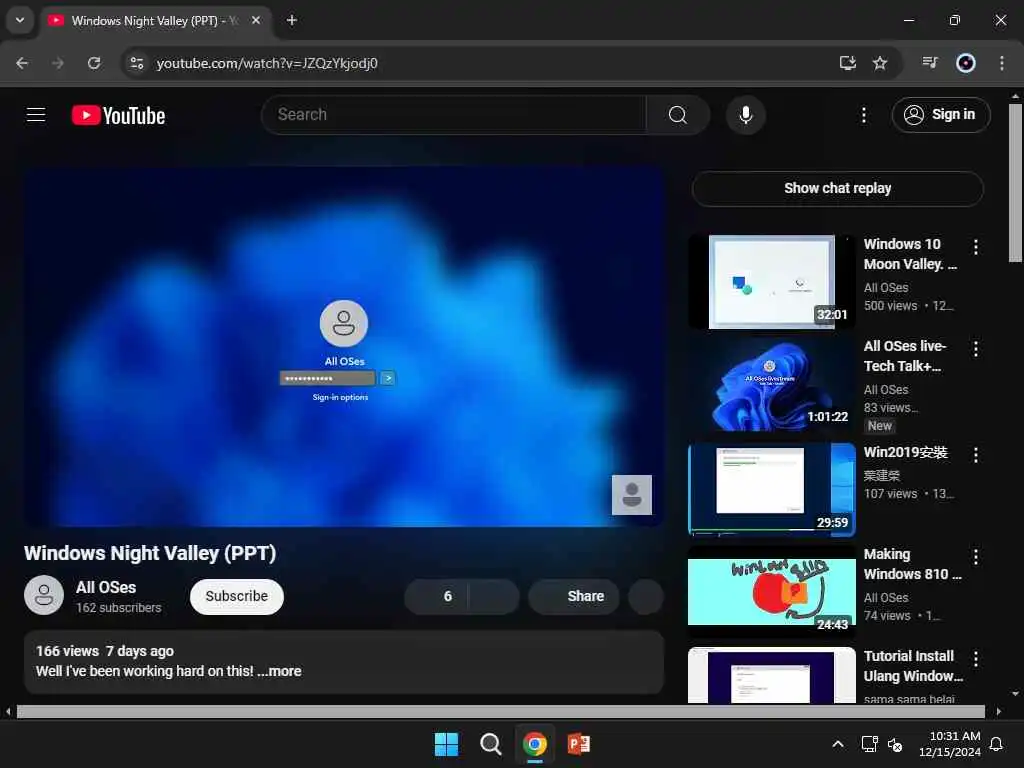Open a new browser tab
Screen dimensions: 1024x768
[x=292, y=20]
